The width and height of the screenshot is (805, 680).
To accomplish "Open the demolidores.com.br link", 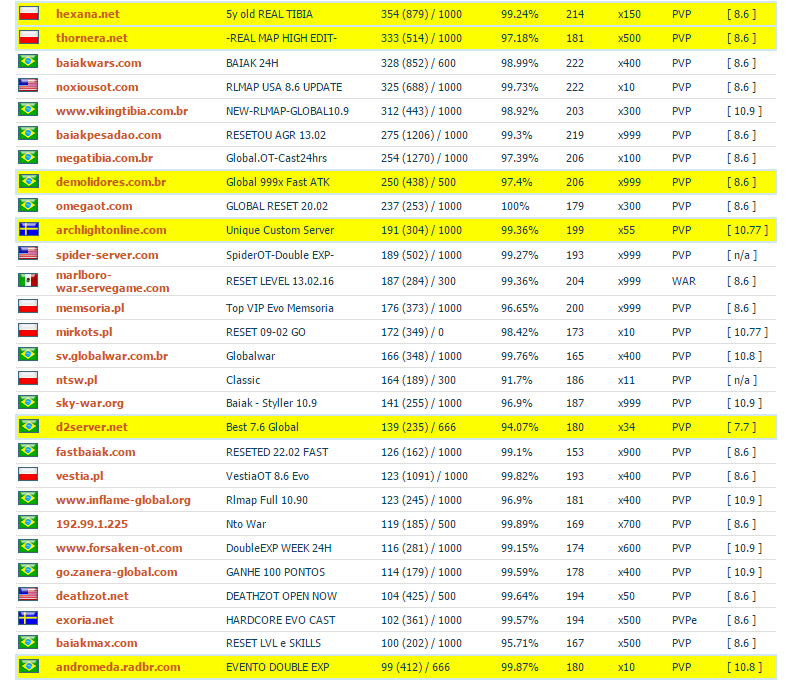I will click(111, 182).
